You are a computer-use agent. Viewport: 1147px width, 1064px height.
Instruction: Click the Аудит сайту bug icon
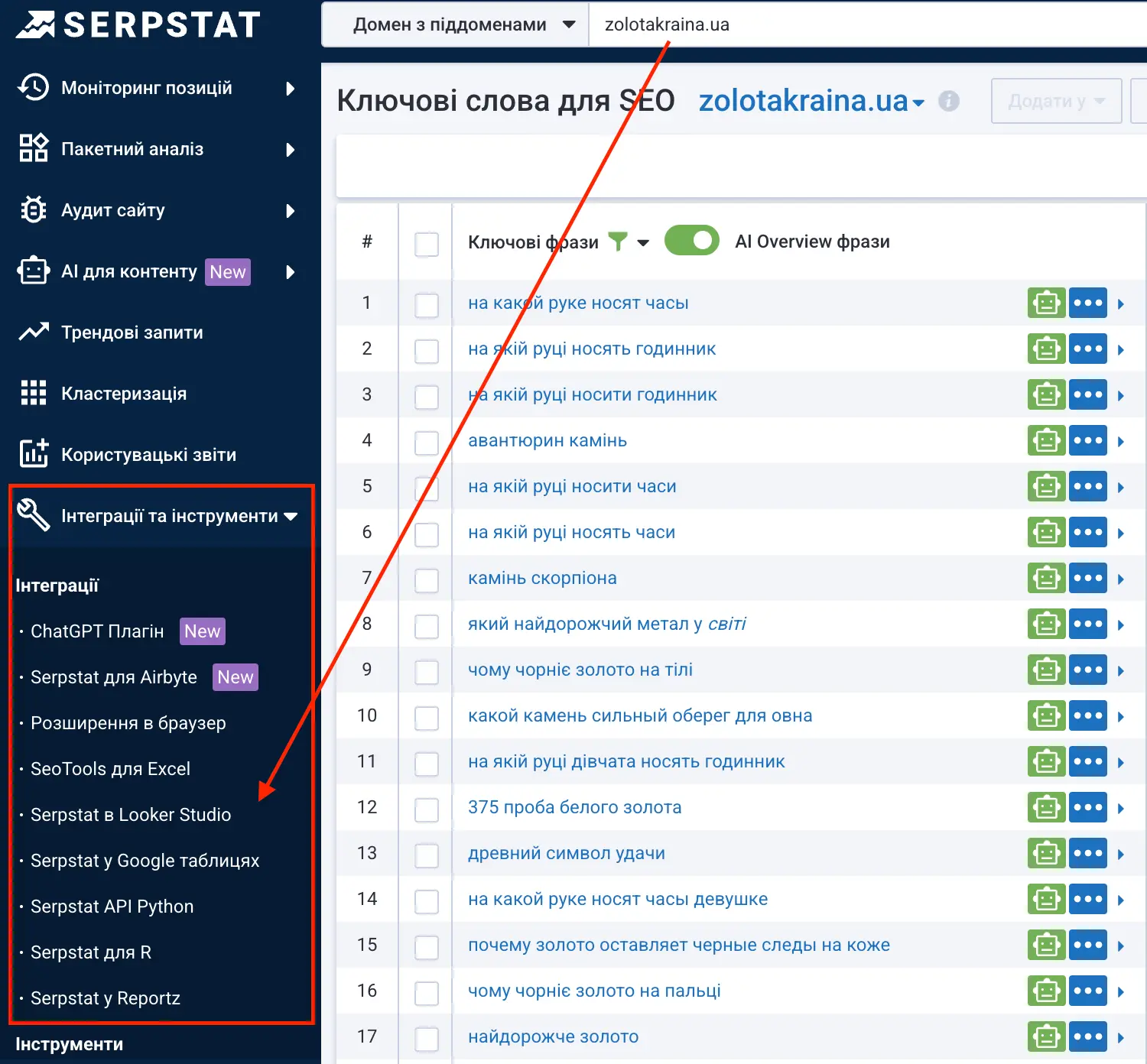(34, 209)
